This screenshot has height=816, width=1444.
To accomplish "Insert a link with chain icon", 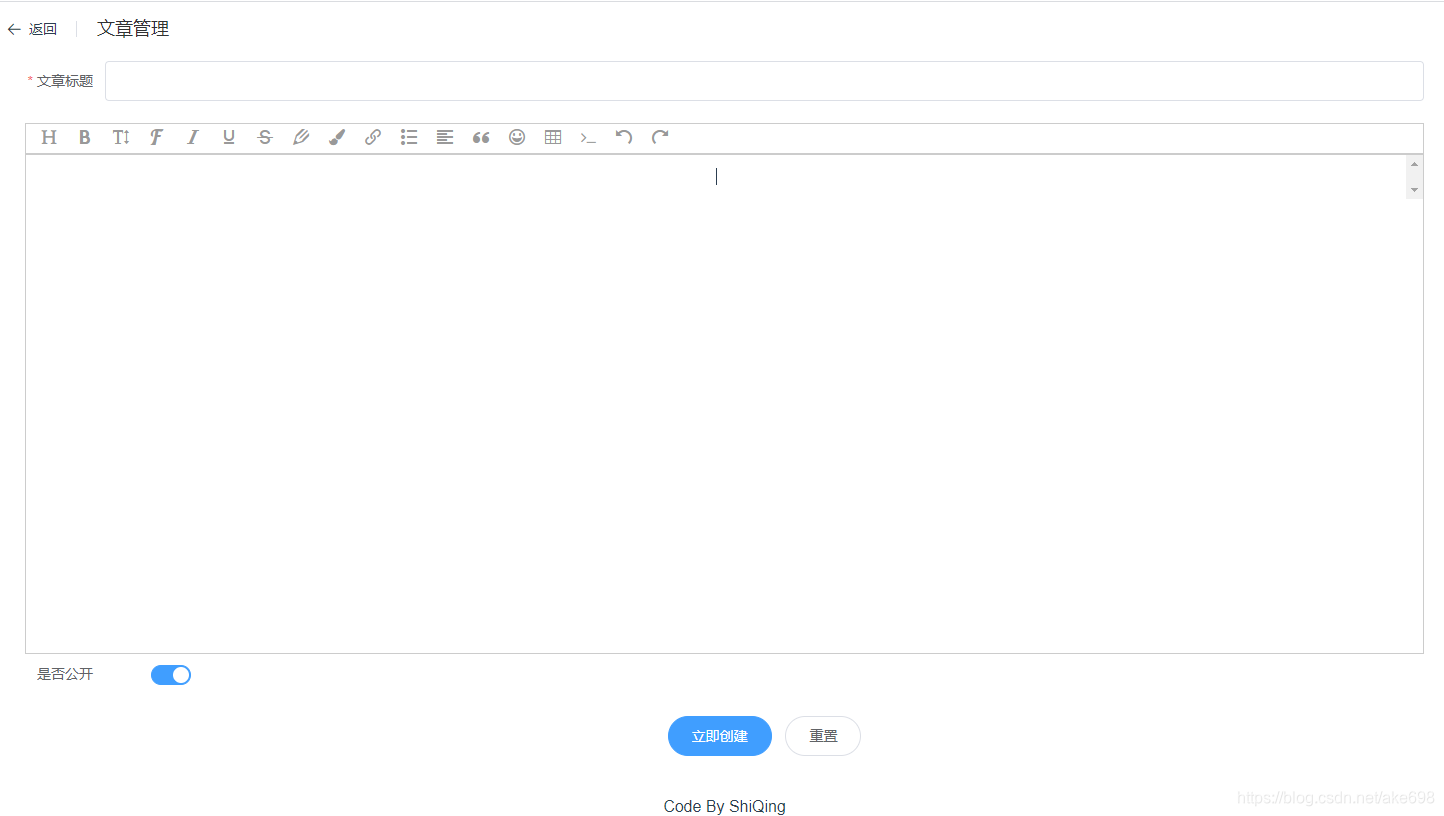I will point(373,138).
